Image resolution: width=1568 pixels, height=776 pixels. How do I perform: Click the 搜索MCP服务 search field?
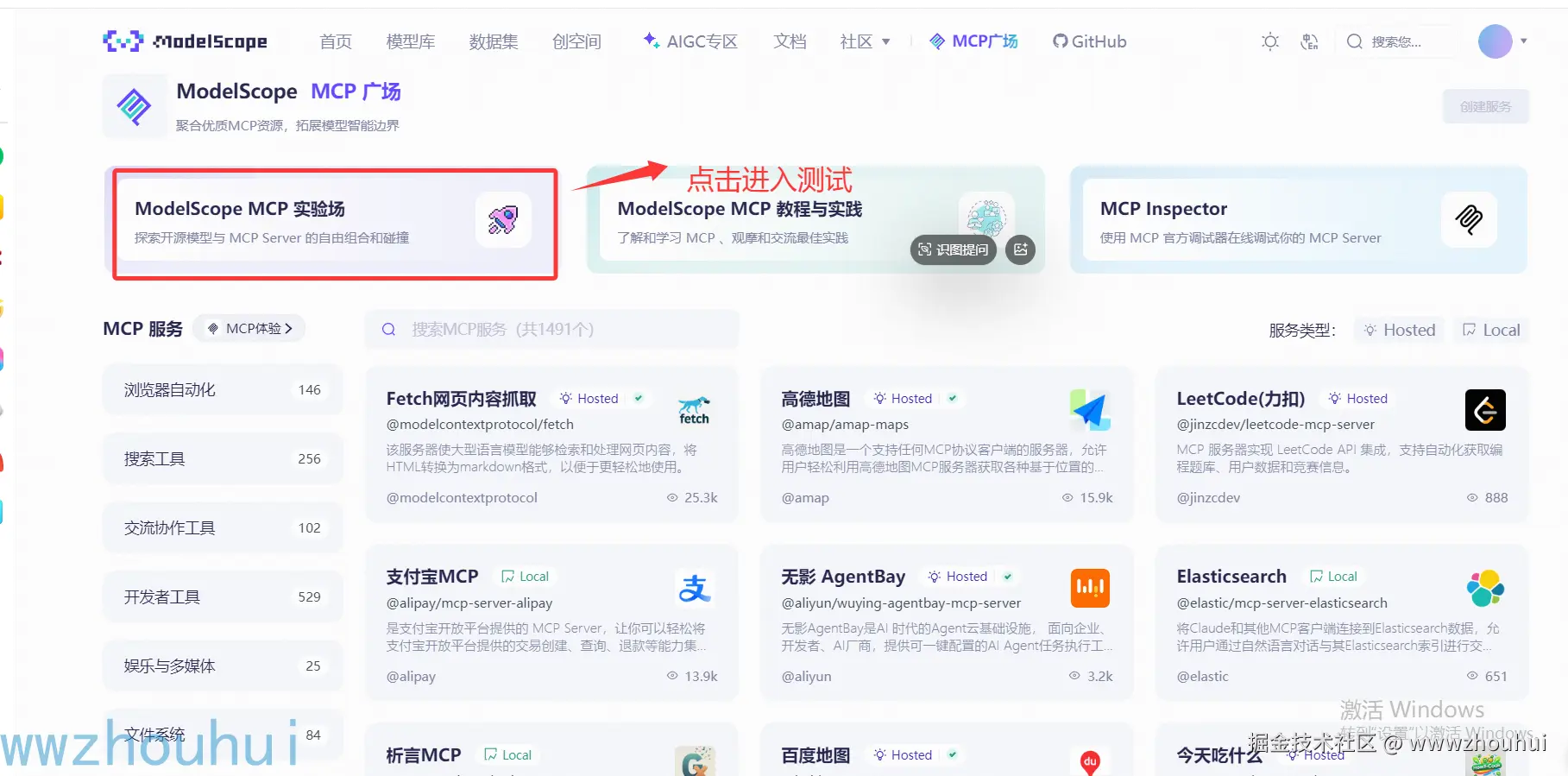coord(552,329)
